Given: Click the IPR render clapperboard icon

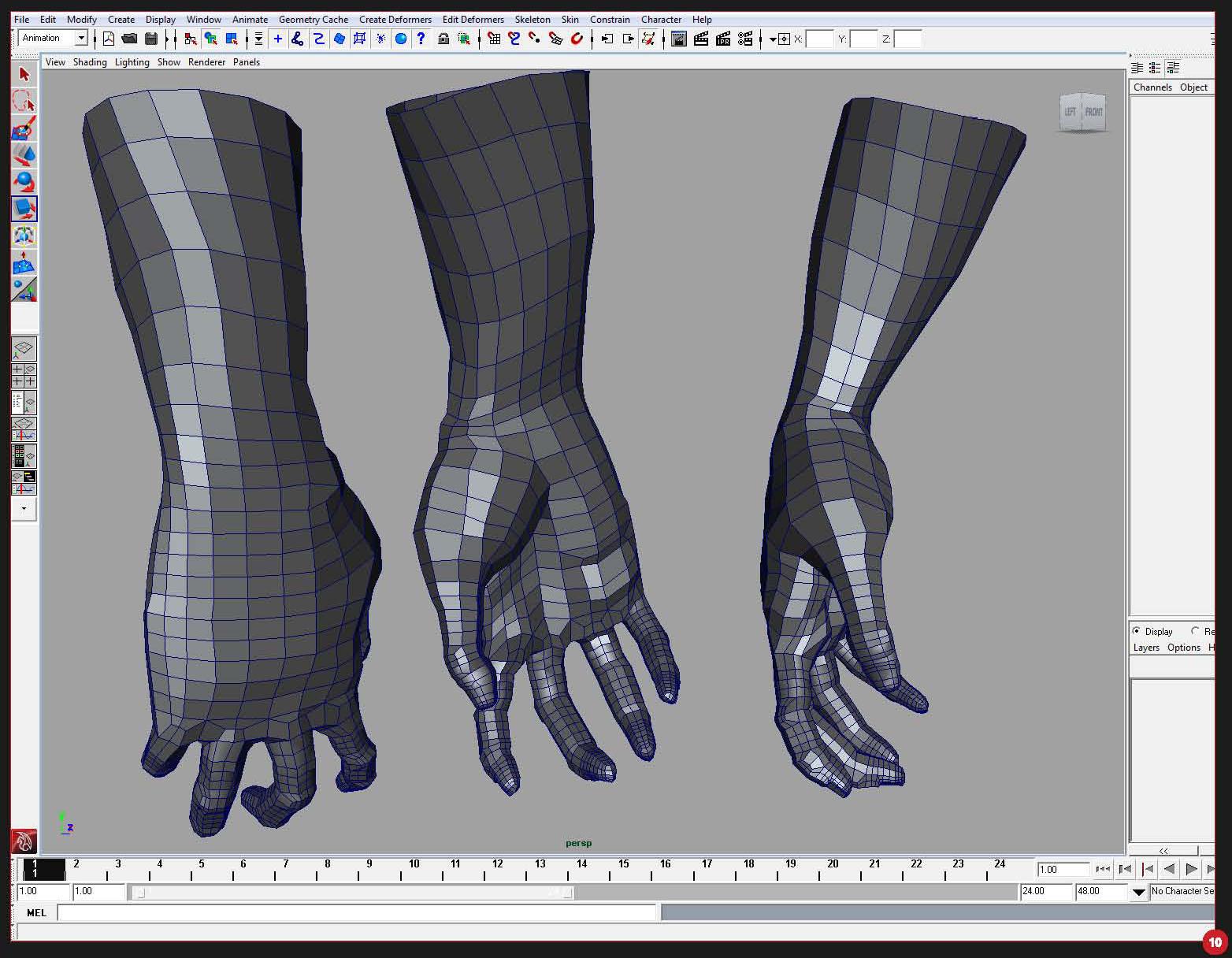Looking at the screenshot, I should coord(722,39).
